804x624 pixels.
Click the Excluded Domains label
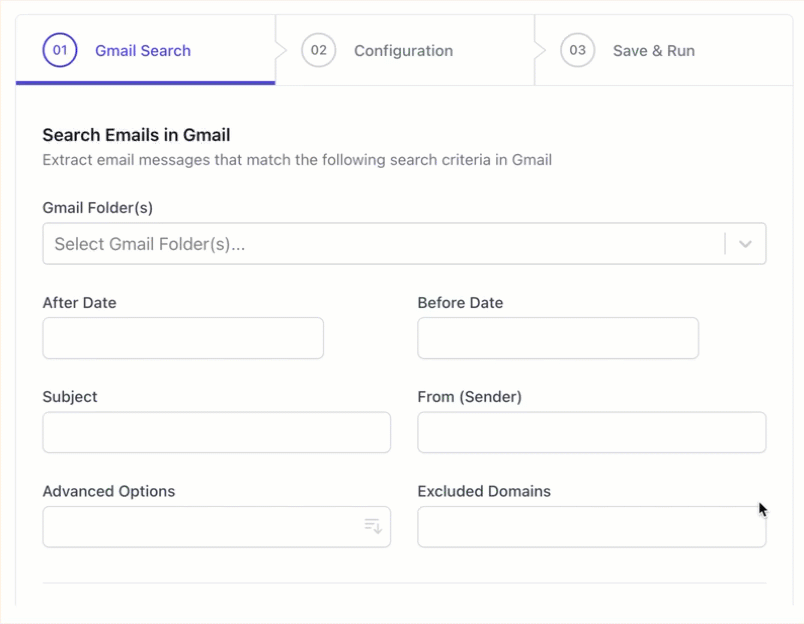pos(484,491)
